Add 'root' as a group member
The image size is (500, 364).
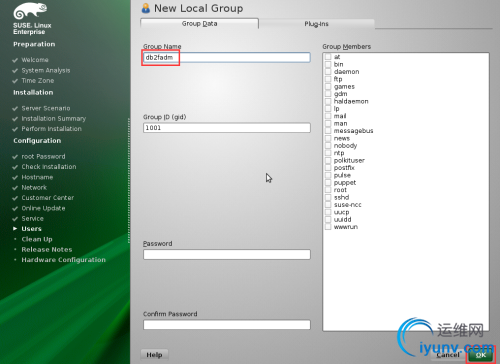pyautogui.click(x=328, y=190)
